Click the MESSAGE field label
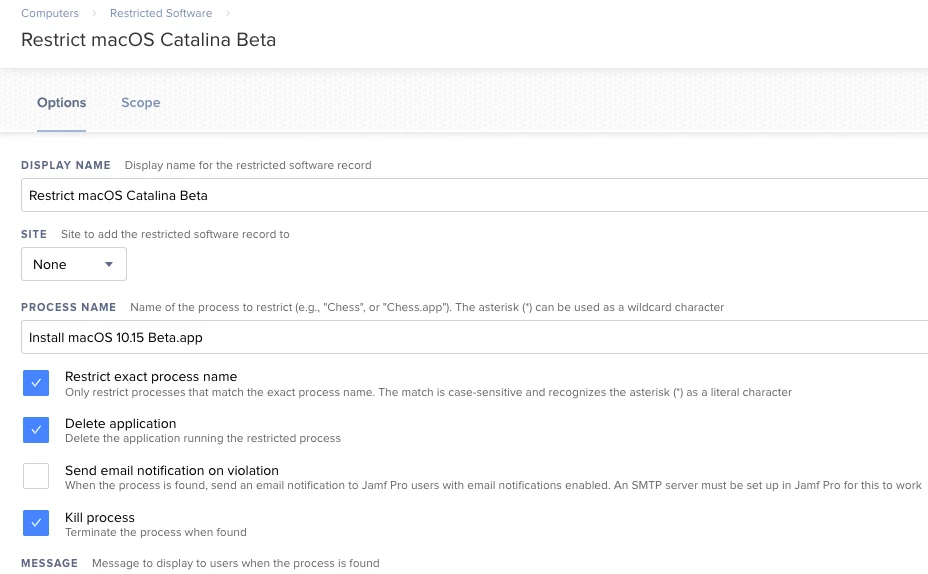 50,563
